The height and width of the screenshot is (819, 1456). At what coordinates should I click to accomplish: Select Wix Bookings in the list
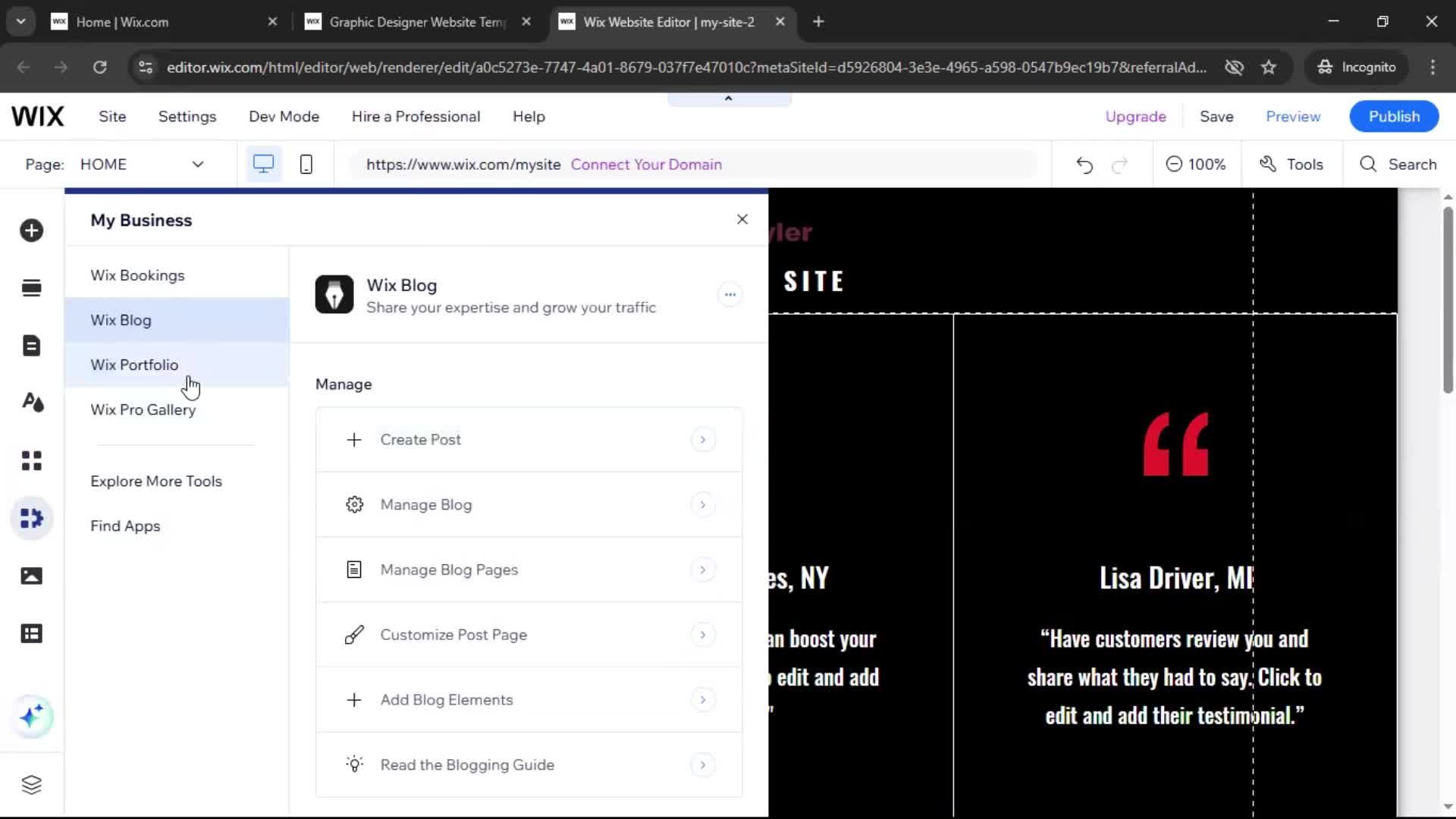coord(177,275)
